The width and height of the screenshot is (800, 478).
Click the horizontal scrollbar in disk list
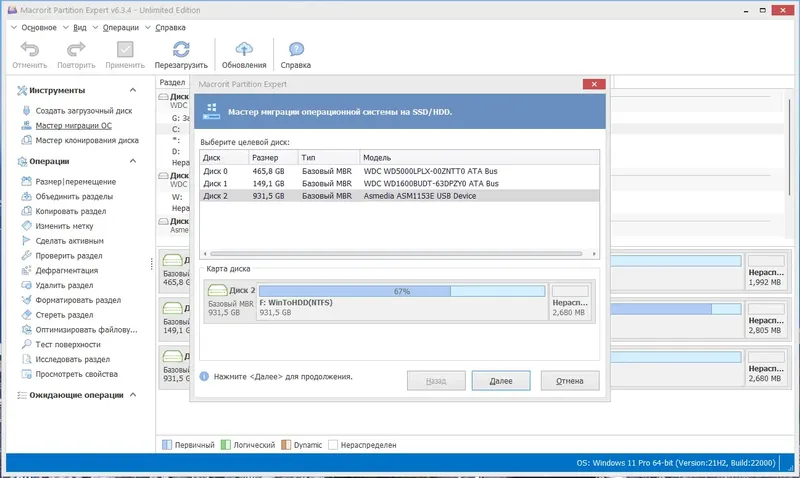[396, 254]
